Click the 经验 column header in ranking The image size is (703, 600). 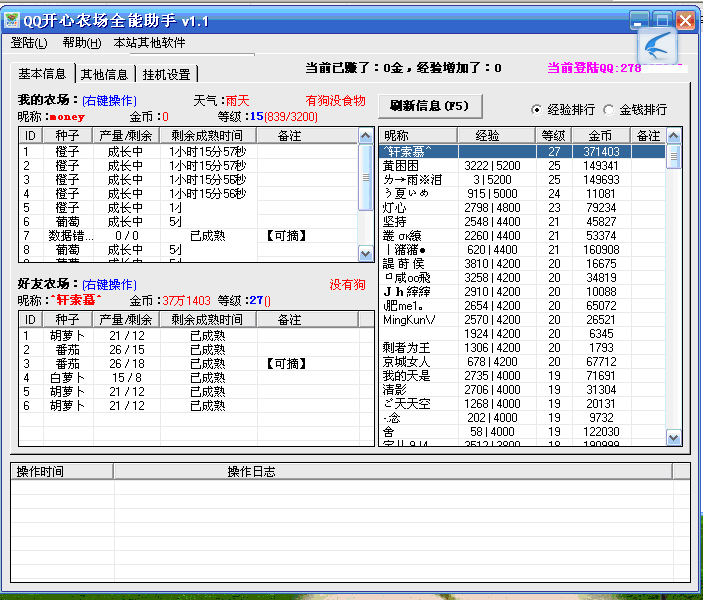coord(496,135)
